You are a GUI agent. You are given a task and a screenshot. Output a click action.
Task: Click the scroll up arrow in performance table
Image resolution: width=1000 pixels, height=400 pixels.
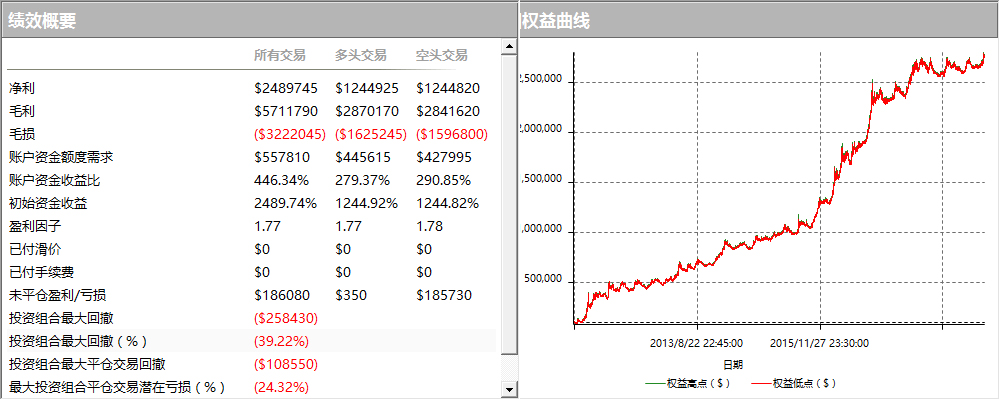(x=509, y=46)
